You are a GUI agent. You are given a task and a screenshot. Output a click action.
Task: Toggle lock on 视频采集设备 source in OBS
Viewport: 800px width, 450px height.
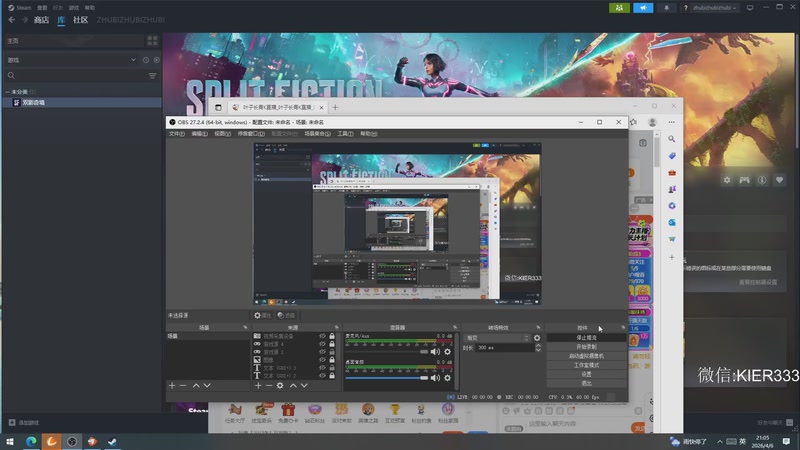coord(332,336)
